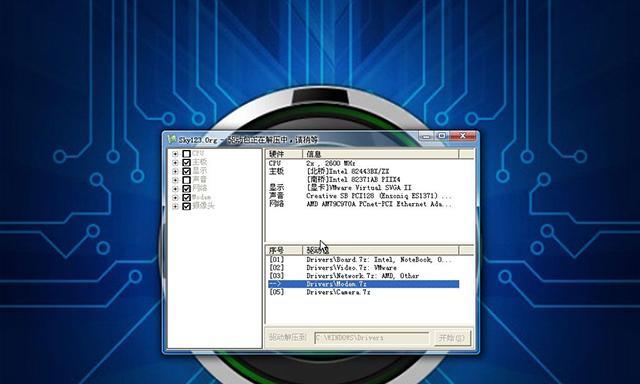Click the 硬件 column header
Image resolution: width=640 pixels, height=384 pixels.
284,154
